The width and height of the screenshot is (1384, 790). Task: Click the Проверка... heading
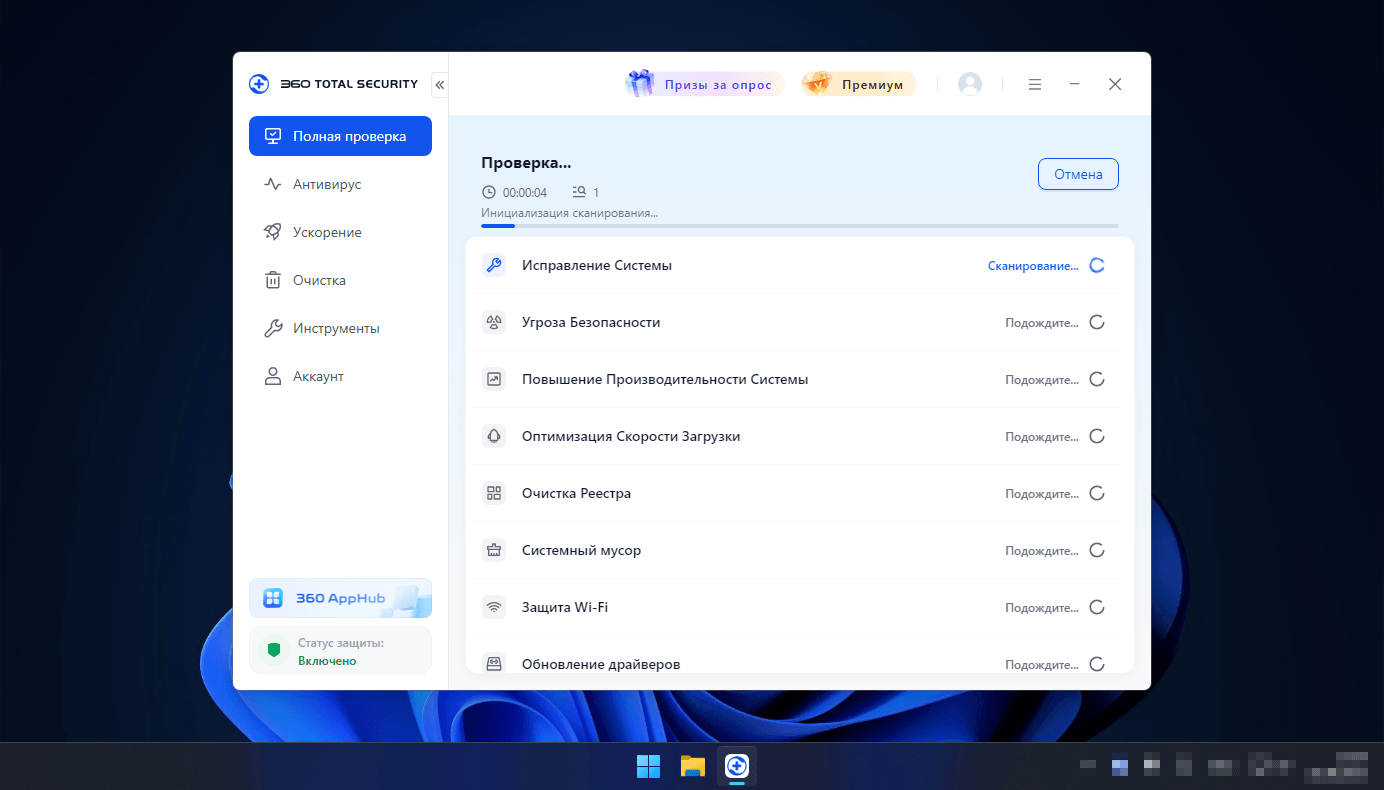[526, 163]
